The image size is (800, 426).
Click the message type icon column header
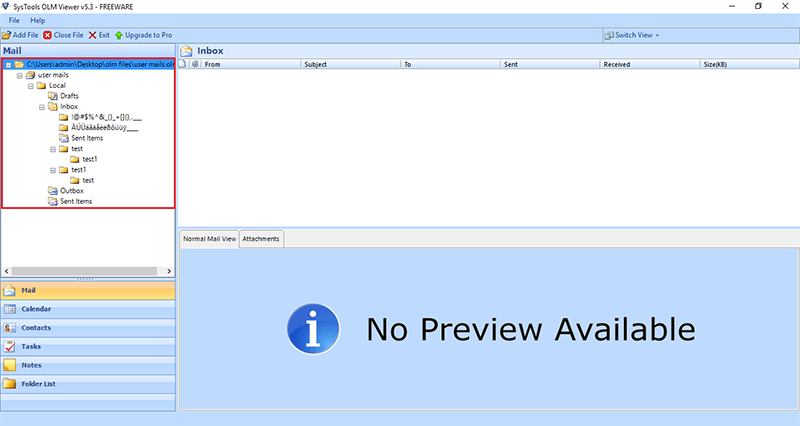[x=183, y=64]
